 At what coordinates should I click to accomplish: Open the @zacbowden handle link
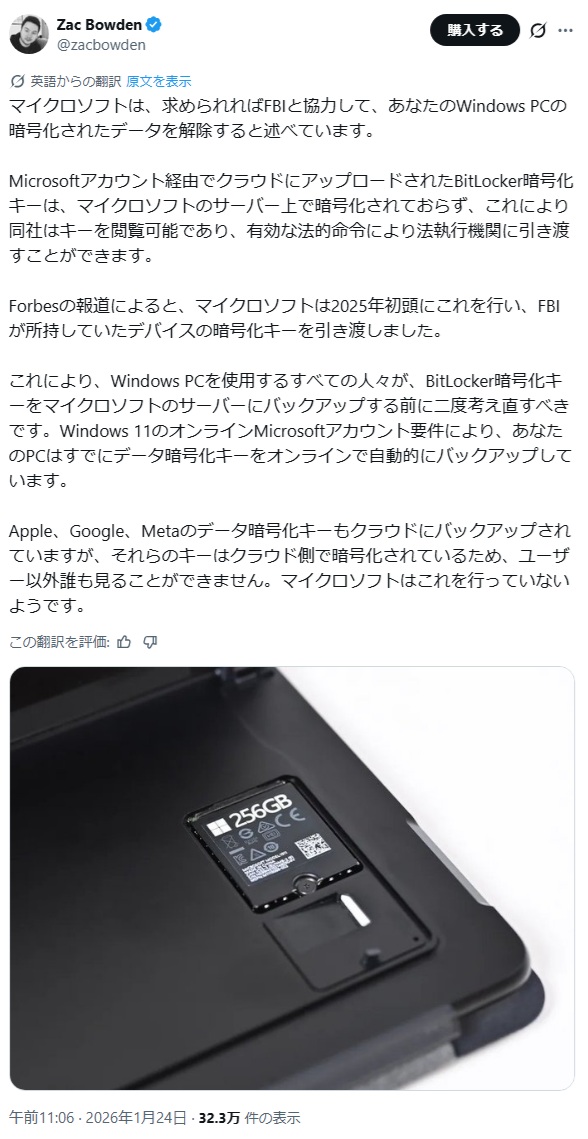pyautogui.click(x=101, y=44)
